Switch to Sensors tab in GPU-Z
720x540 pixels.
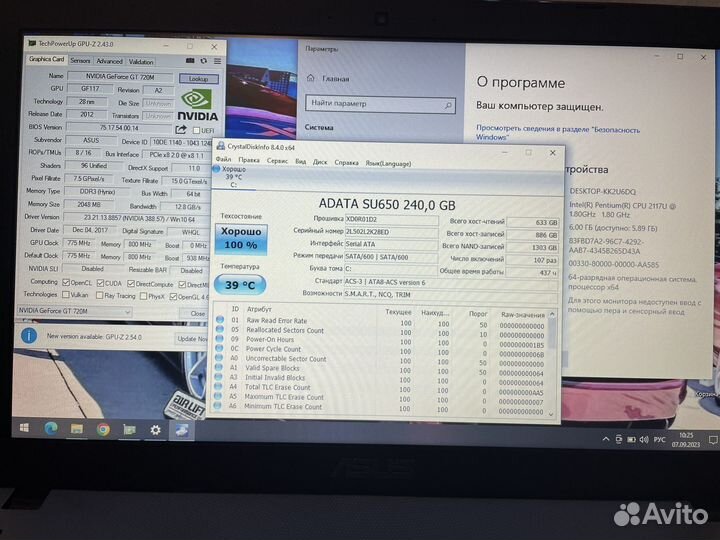[80, 61]
